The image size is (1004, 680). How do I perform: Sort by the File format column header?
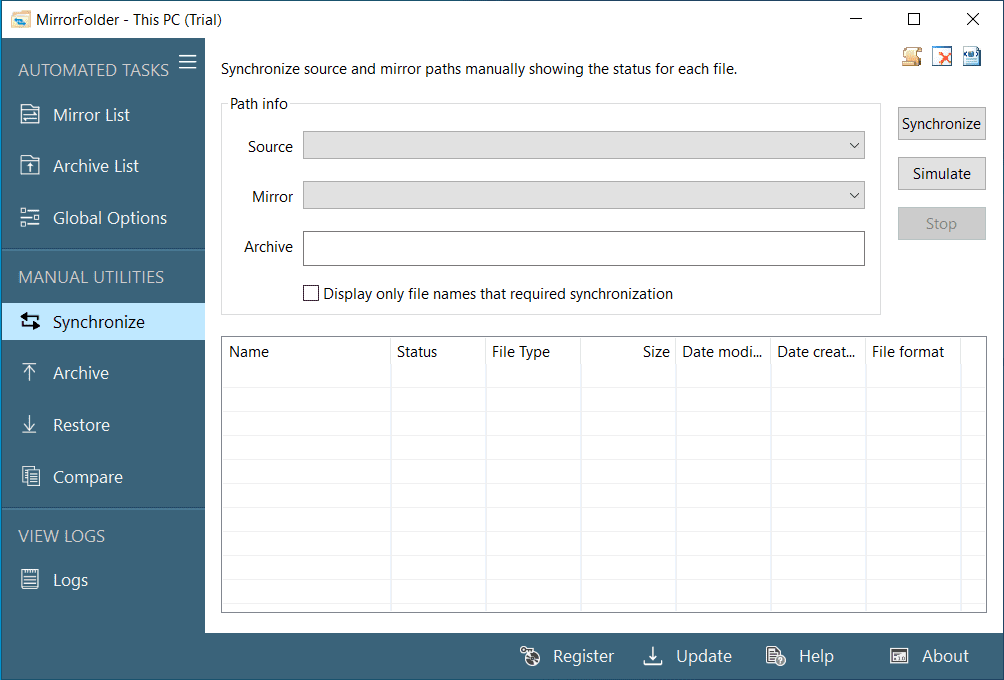(x=913, y=352)
